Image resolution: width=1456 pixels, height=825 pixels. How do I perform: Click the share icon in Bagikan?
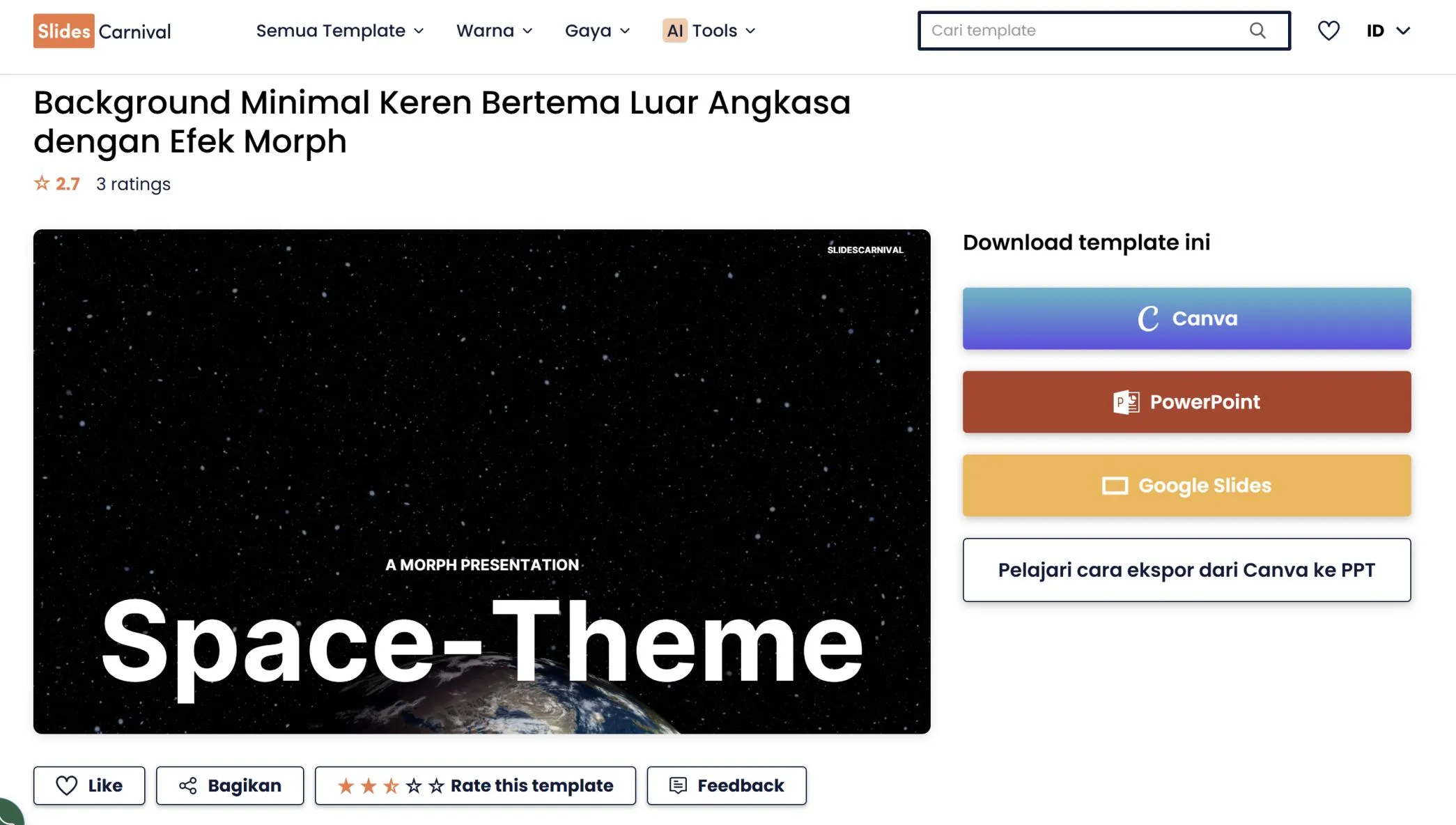[187, 786]
